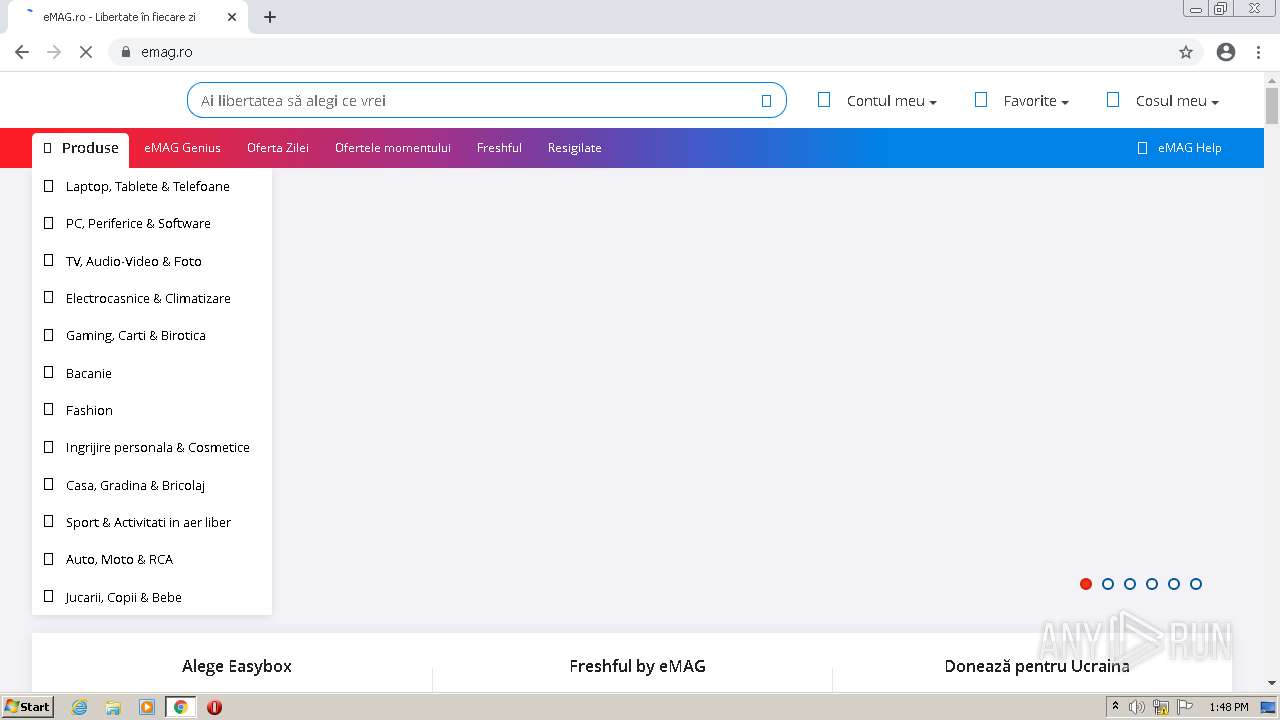The height and width of the screenshot is (720, 1280).
Task: Click the search magnifier icon in search box
Action: (x=766, y=101)
